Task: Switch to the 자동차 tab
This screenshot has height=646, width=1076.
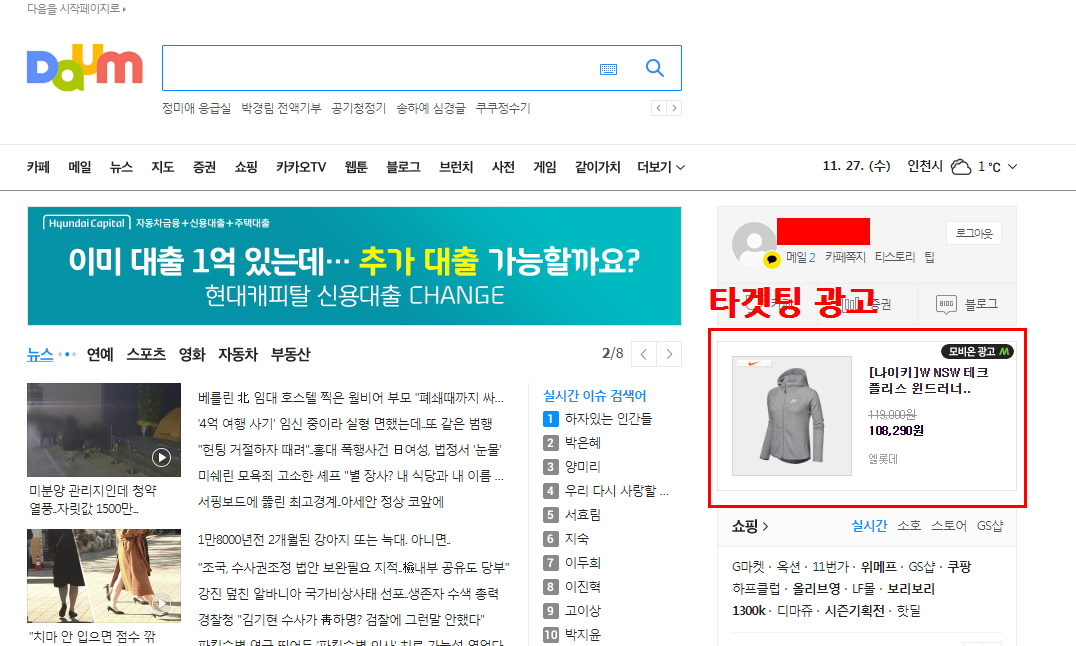Action: click(x=238, y=354)
